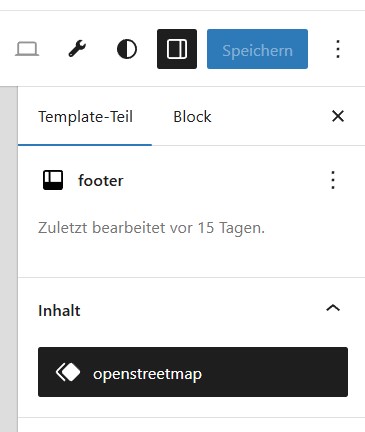Screen dimensions: 365x432
Task: Click the blue active tab underline
Action: (85, 145)
